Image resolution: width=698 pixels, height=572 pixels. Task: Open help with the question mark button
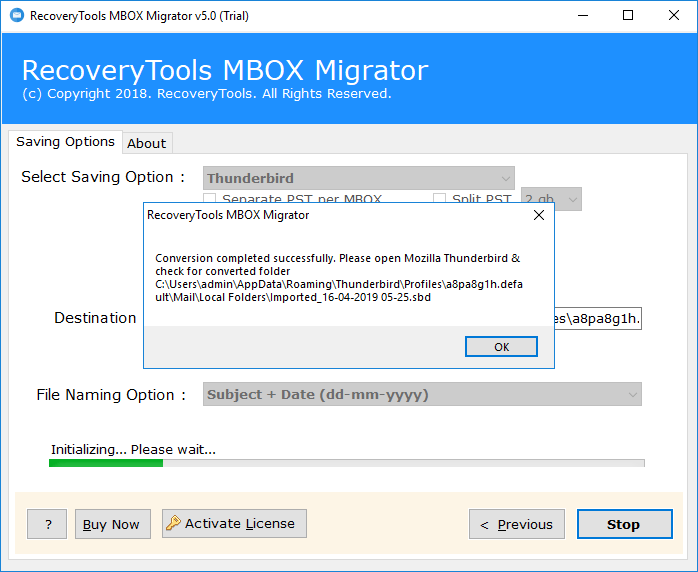pyautogui.click(x=47, y=524)
